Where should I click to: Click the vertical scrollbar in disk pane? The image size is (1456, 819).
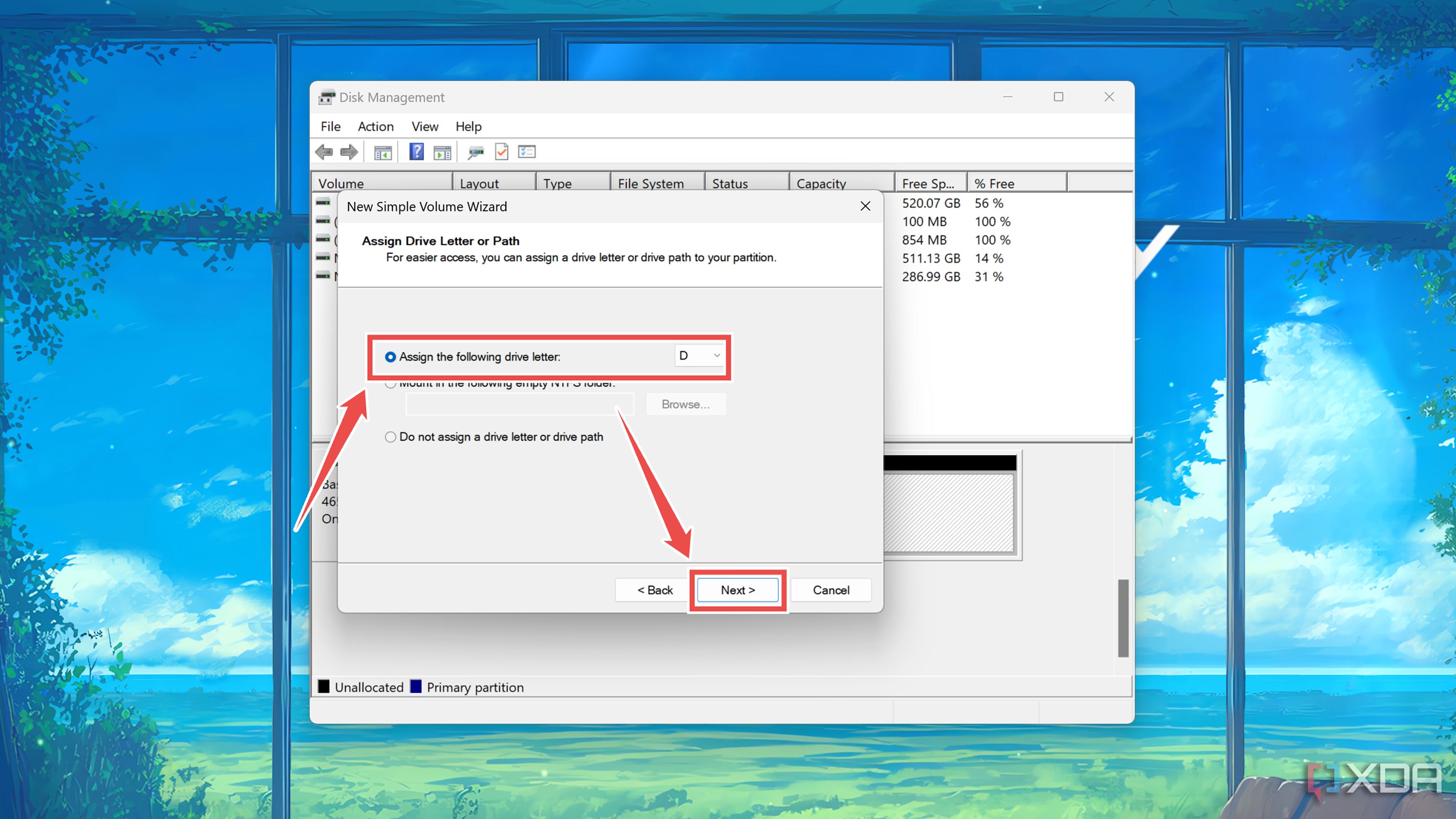(x=1123, y=618)
